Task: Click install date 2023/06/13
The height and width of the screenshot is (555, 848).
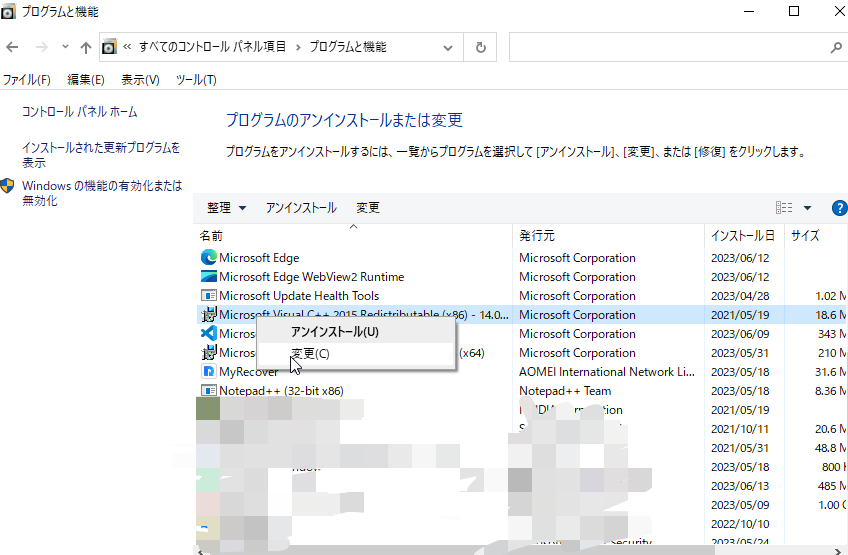Action: pos(740,485)
